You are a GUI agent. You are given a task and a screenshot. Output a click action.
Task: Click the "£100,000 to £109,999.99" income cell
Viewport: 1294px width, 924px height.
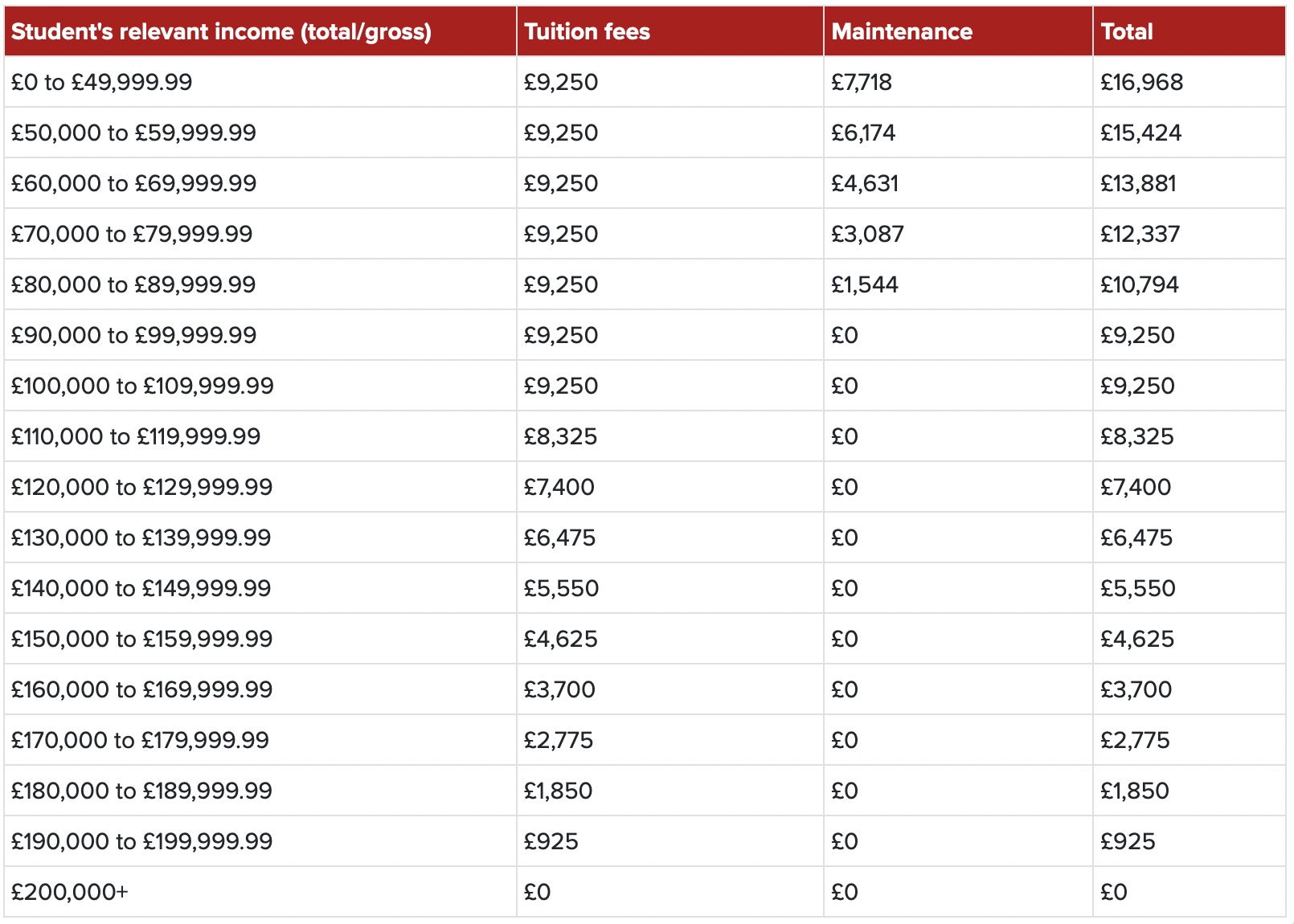pyautogui.click(x=260, y=386)
